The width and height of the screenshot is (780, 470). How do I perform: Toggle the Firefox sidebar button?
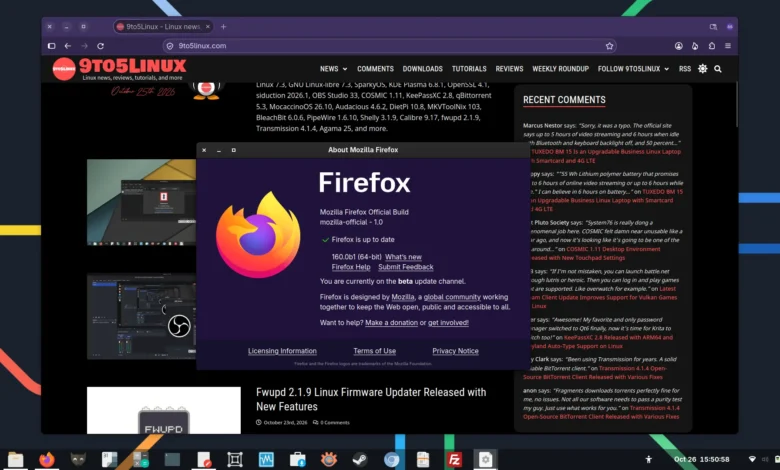pos(52,46)
